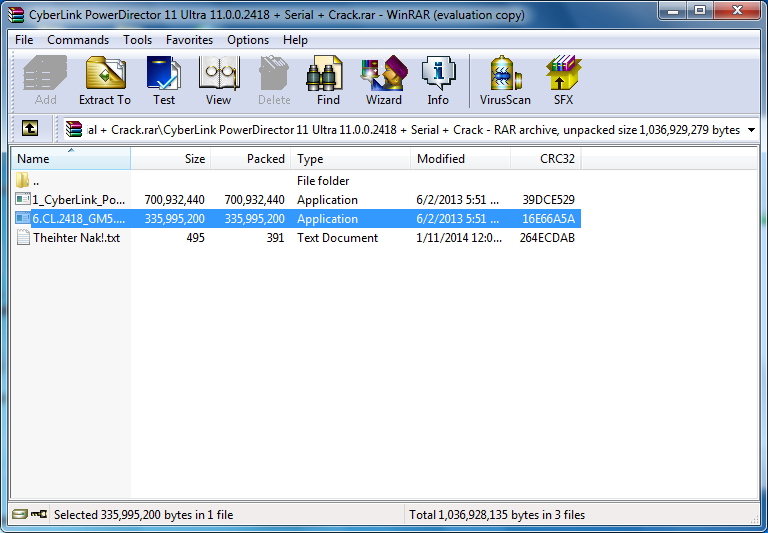Open the Options menu
Image resolution: width=768 pixels, height=533 pixels.
[248, 40]
